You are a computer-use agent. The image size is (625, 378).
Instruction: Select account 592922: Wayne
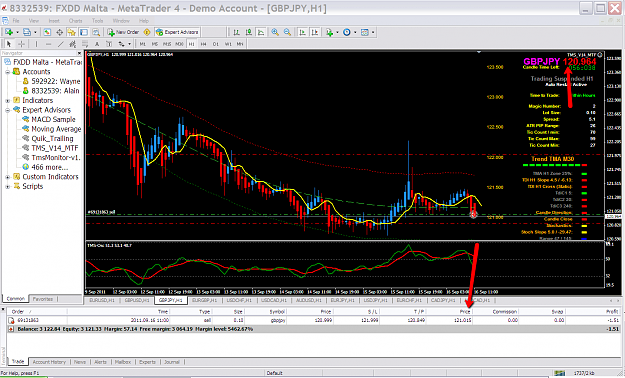pos(55,81)
